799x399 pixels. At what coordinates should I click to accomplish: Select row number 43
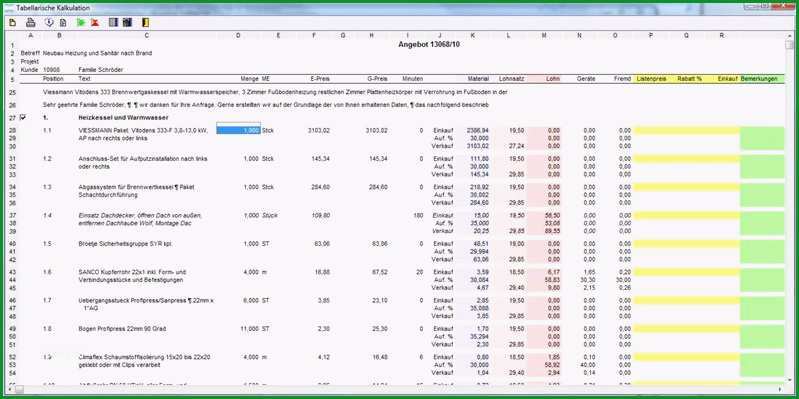[12, 273]
